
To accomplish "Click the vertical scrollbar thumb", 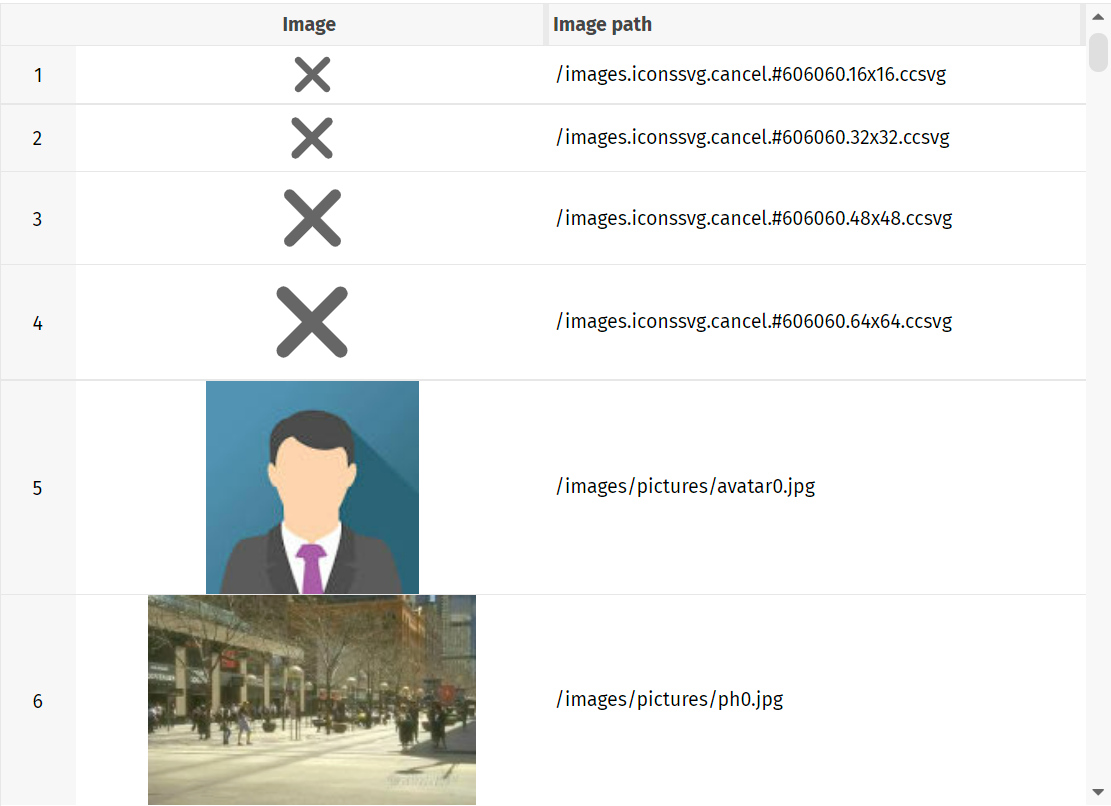I will (1098, 52).
